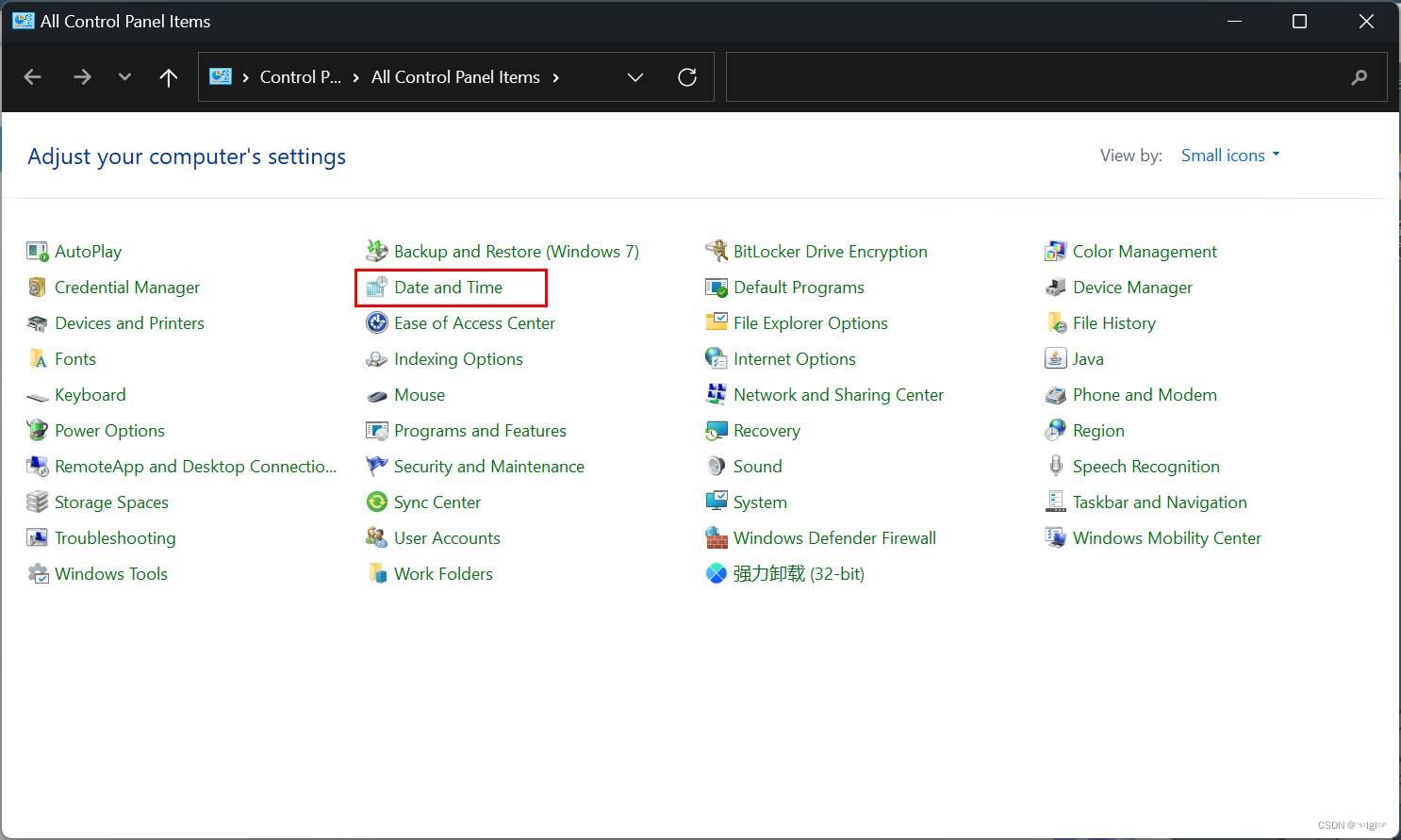Click the search magnifier button

(x=1359, y=77)
